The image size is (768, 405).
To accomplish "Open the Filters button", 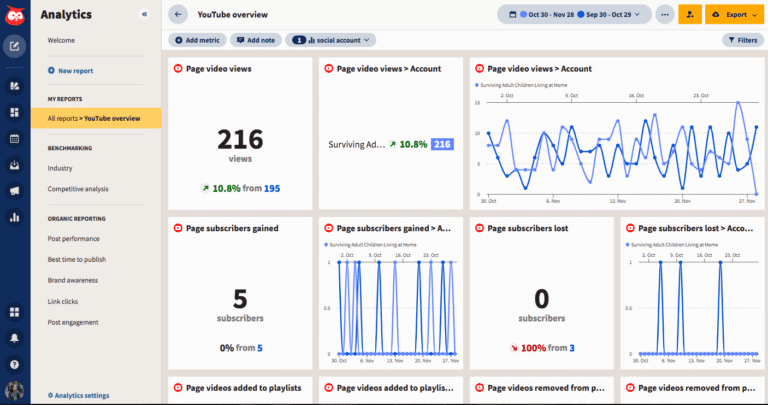I will [741, 40].
